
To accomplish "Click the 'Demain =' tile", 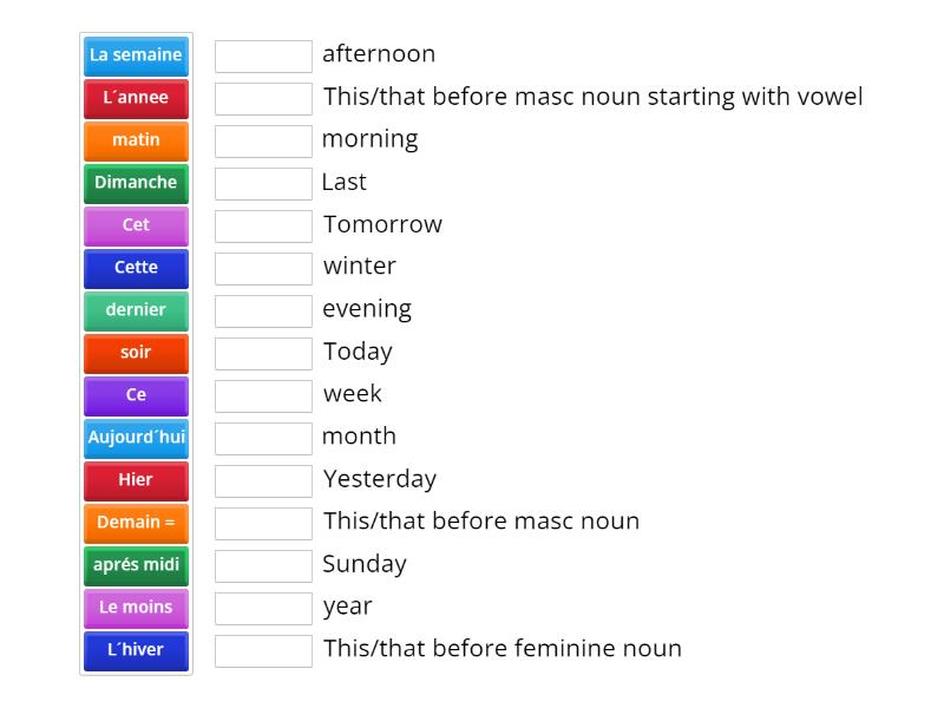I will (x=136, y=522).
